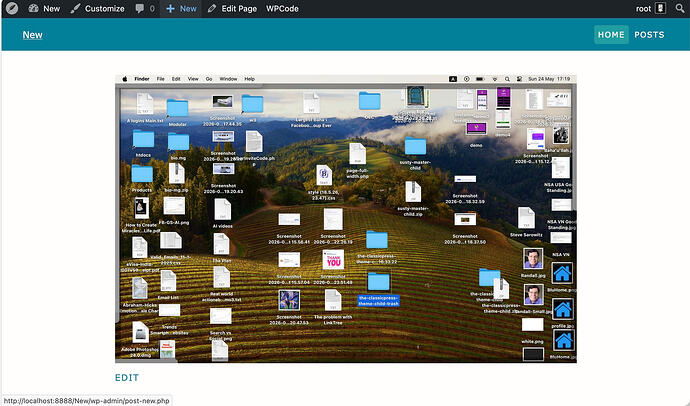Click Go menu in the embedded desktop screenshot
Viewport: 690px width, 406px height.
coord(209,79)
